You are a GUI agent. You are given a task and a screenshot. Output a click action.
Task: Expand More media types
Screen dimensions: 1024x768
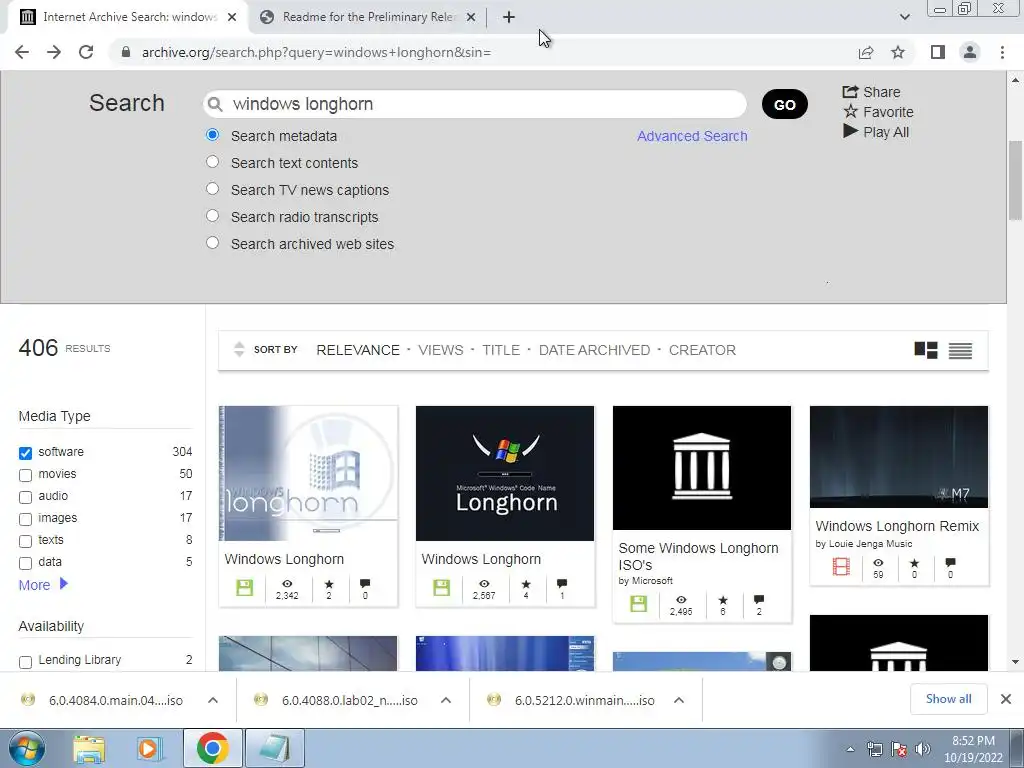click(x=43, y=584)
